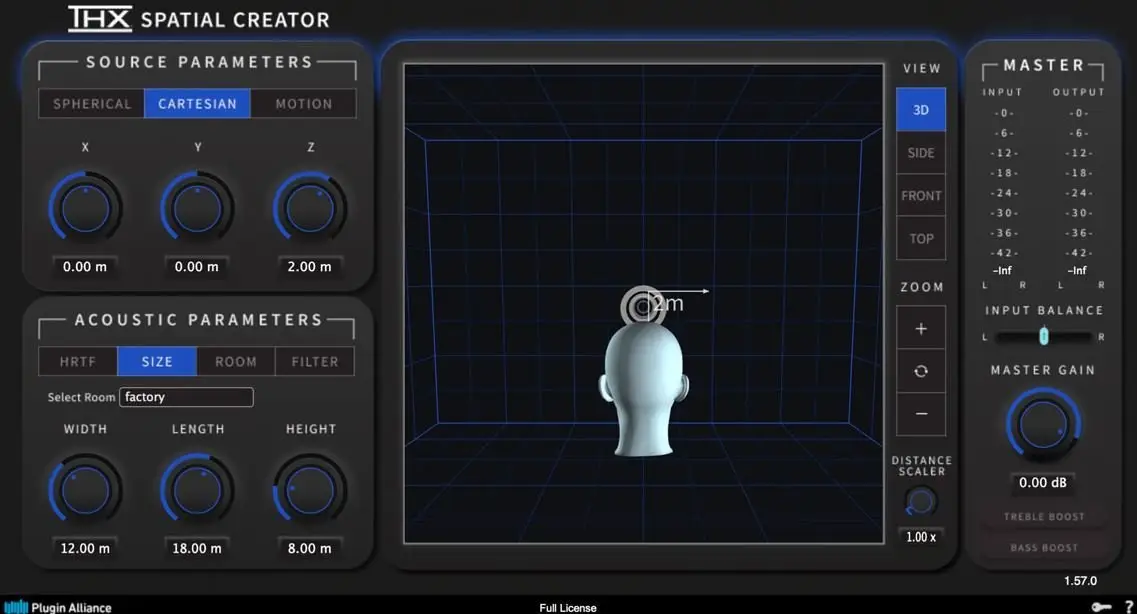Click the X value field 0.00 m
Screen dimensions: 1137x614
[x=85, y=267]
